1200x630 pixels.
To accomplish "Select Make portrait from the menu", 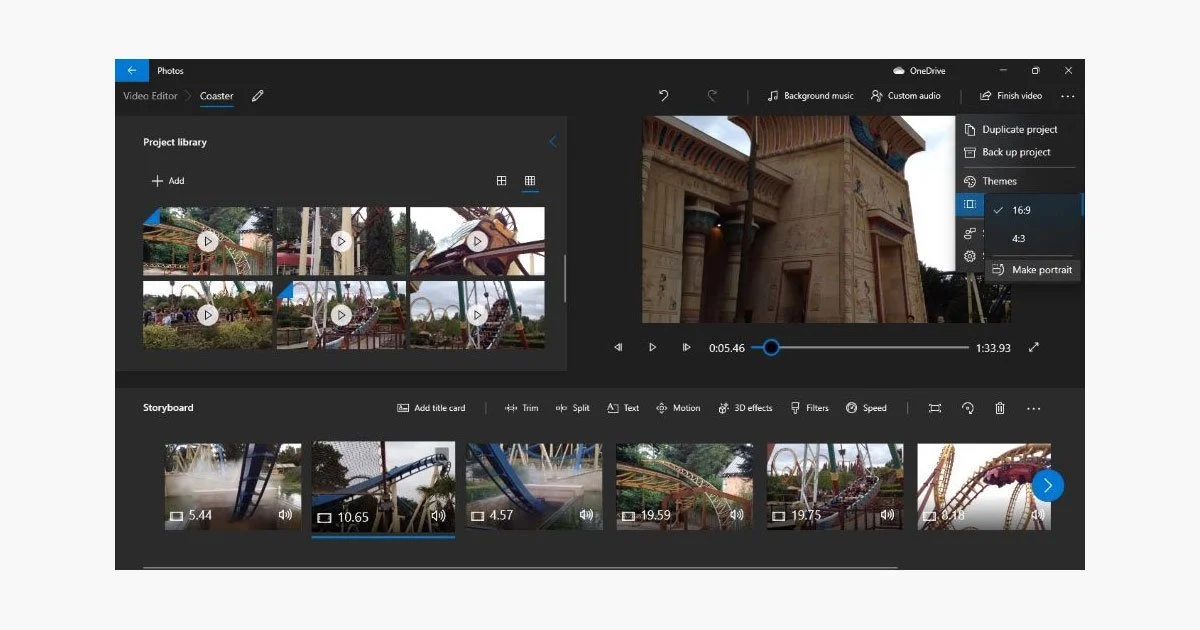I will [1040, 269].
